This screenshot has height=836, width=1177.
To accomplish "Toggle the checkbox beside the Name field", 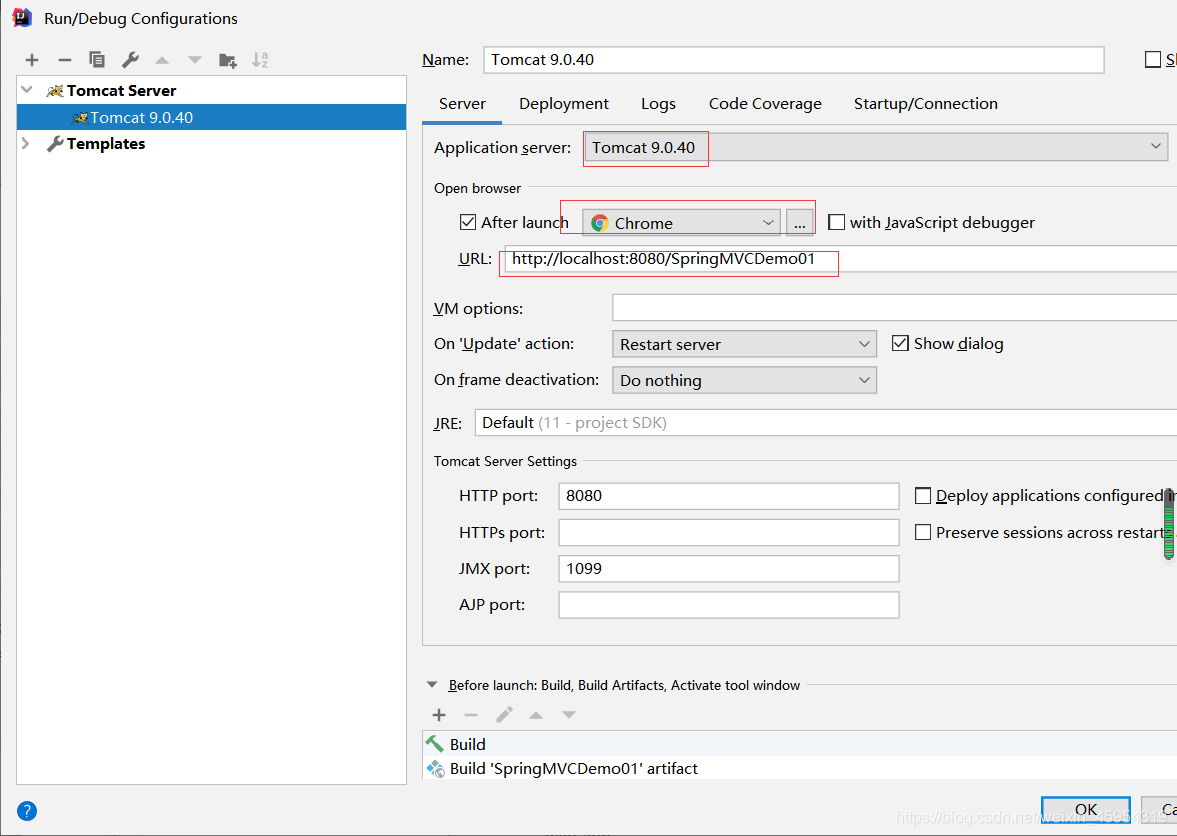I will click(x=1153, y=59).
